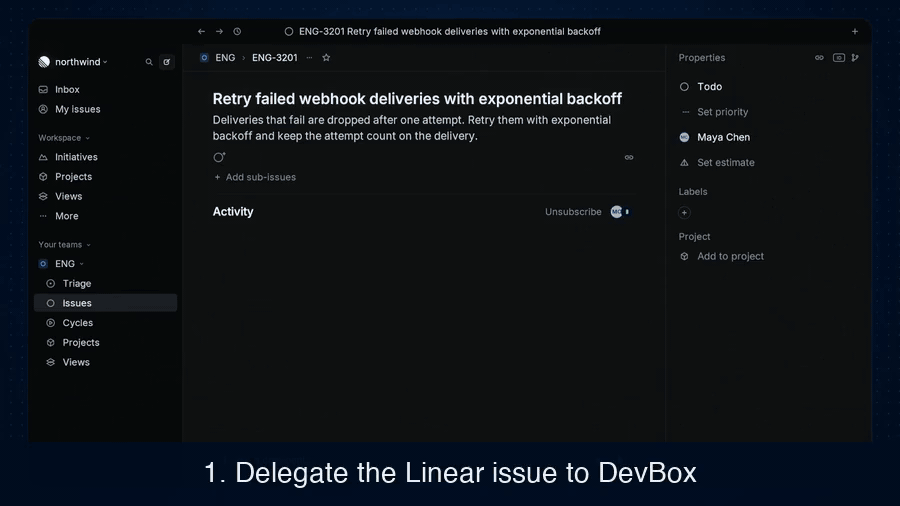900x506 pixels.
Task: Change the Todo status
Action: coord(700,87)
